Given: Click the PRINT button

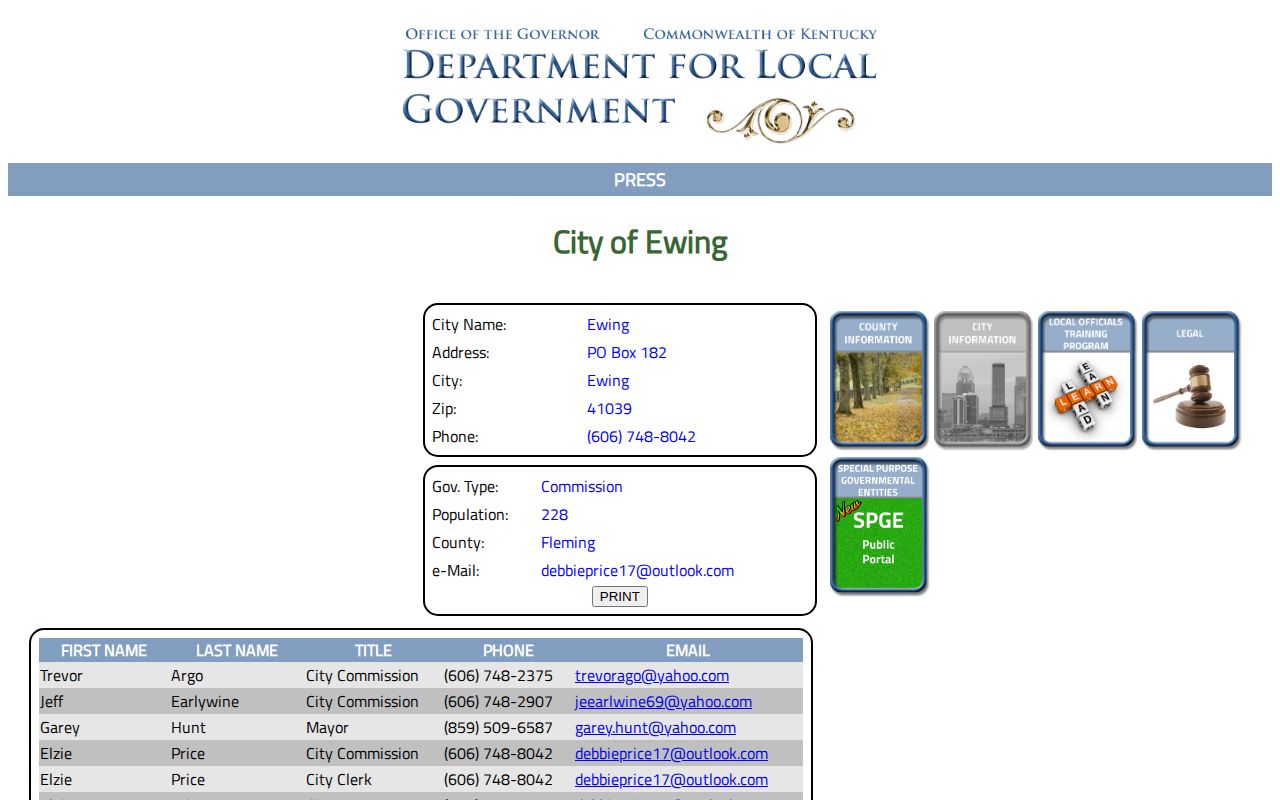Looking at the screenshot, I should click(620, 596).
